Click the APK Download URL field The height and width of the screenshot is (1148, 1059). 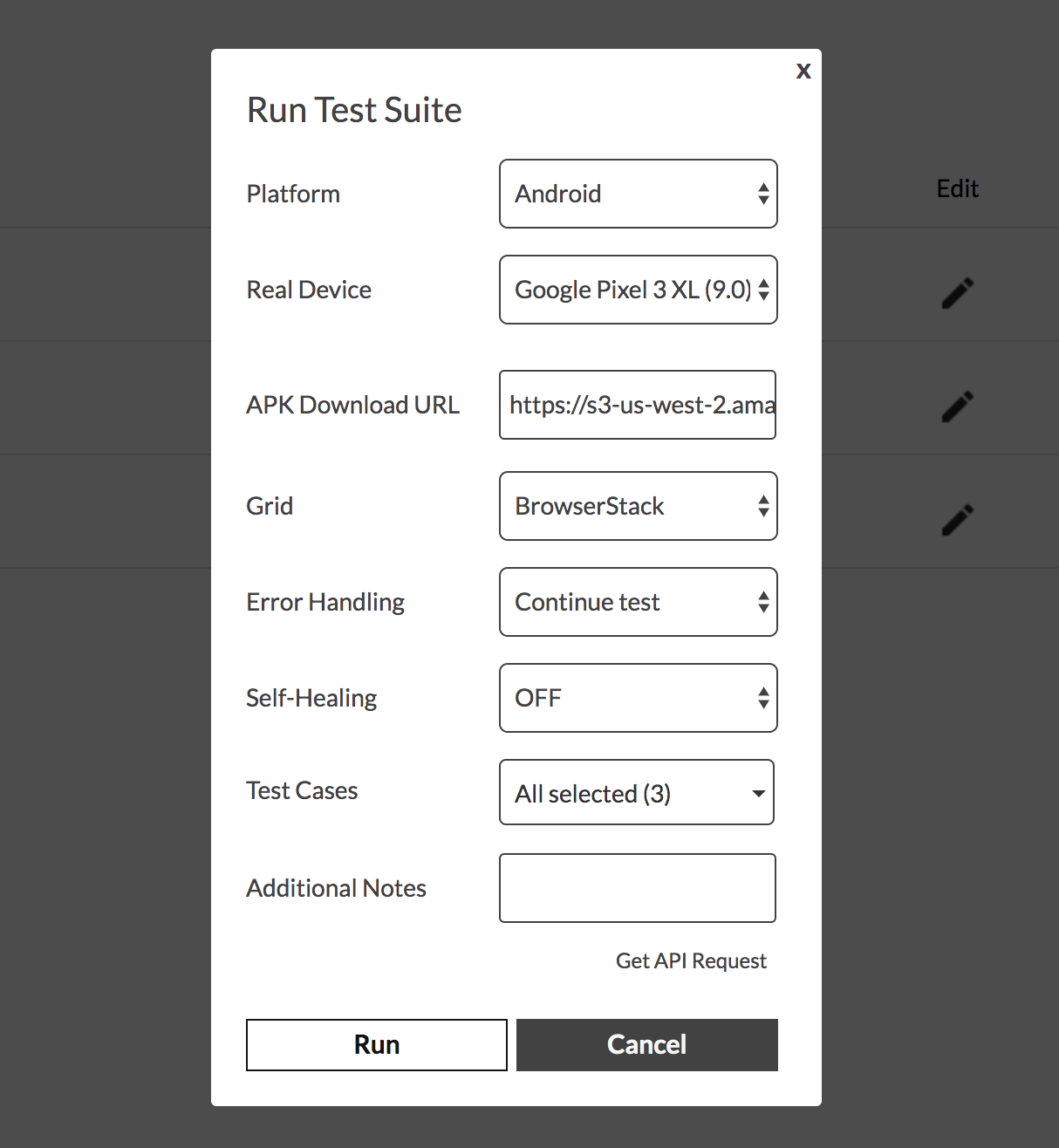pyautogui.click(x=638, y=405)
